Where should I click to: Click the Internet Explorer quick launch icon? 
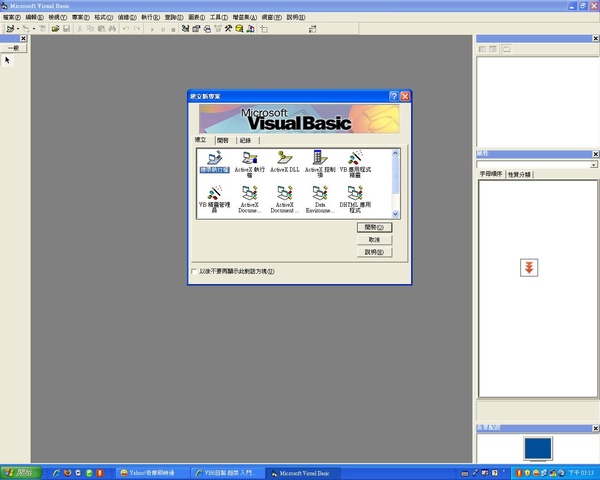[x=57, y=473]
